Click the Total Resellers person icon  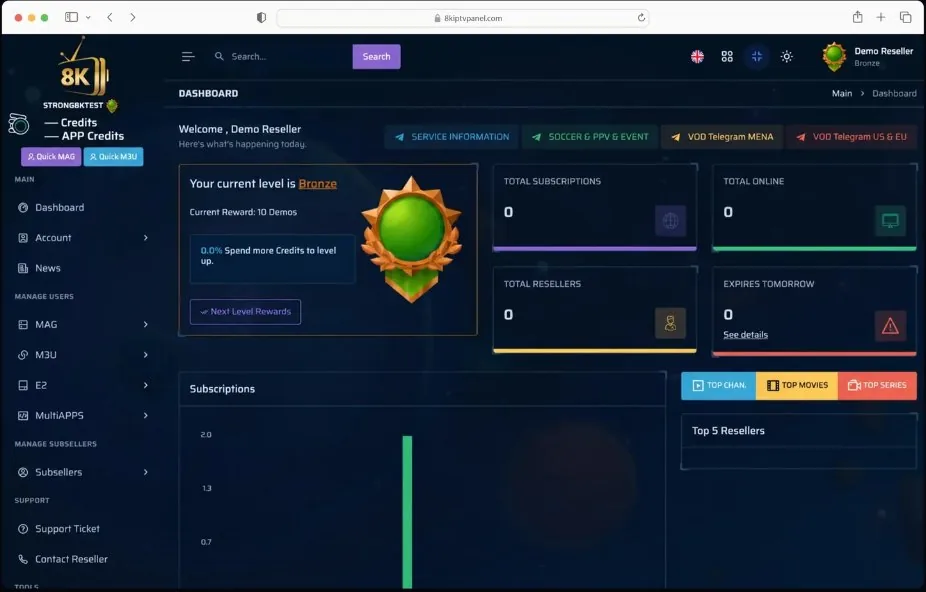pyautogui.click(x=670, y=323)
